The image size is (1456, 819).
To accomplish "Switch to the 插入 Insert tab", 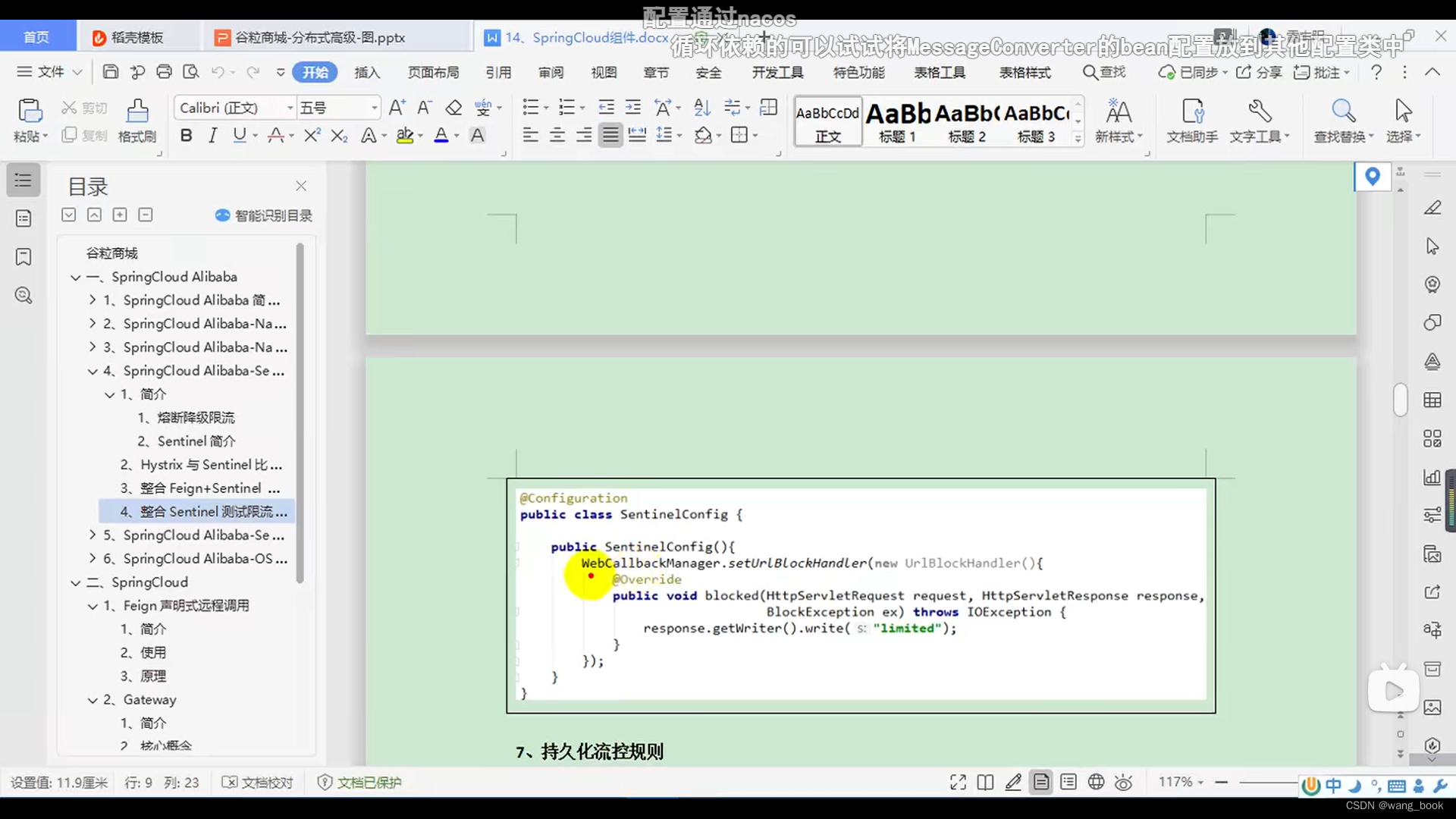I will click(367, 72).
